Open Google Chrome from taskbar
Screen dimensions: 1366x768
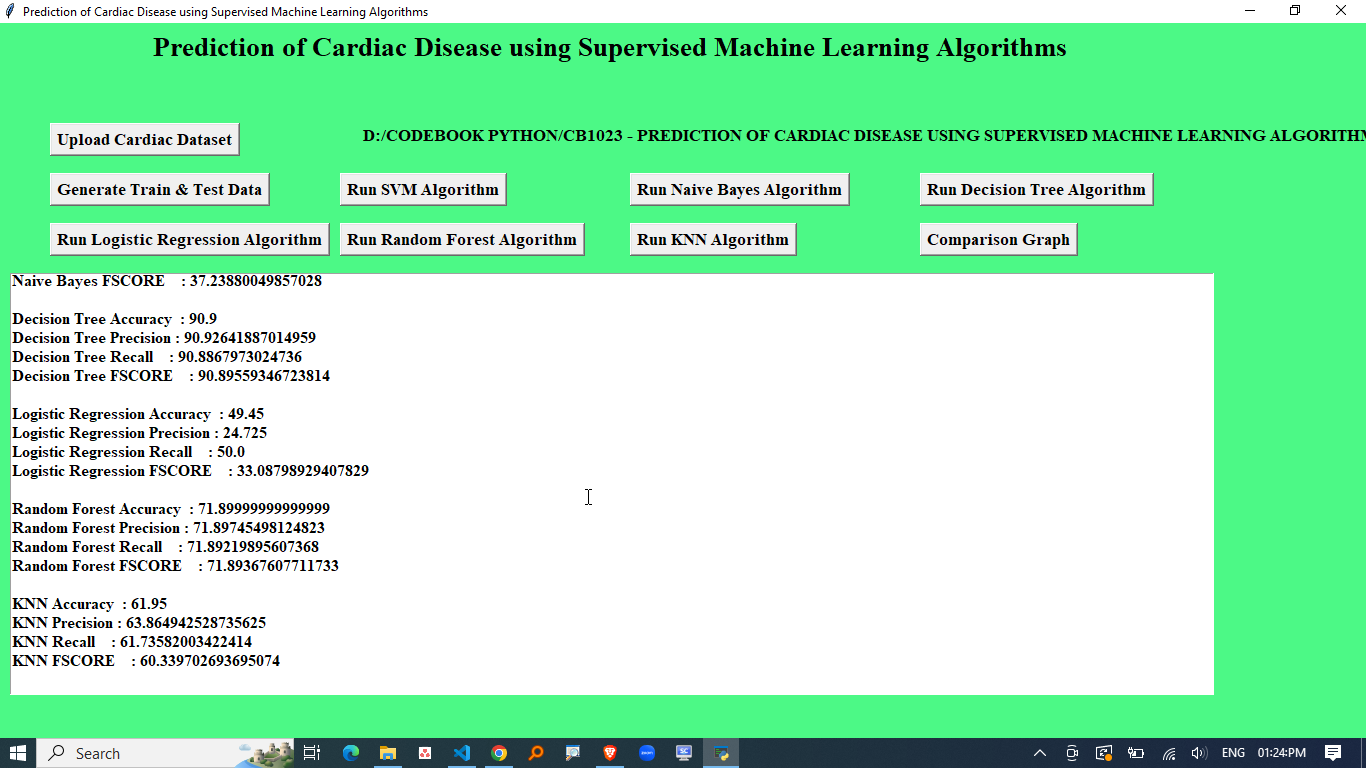pos(499,753)
